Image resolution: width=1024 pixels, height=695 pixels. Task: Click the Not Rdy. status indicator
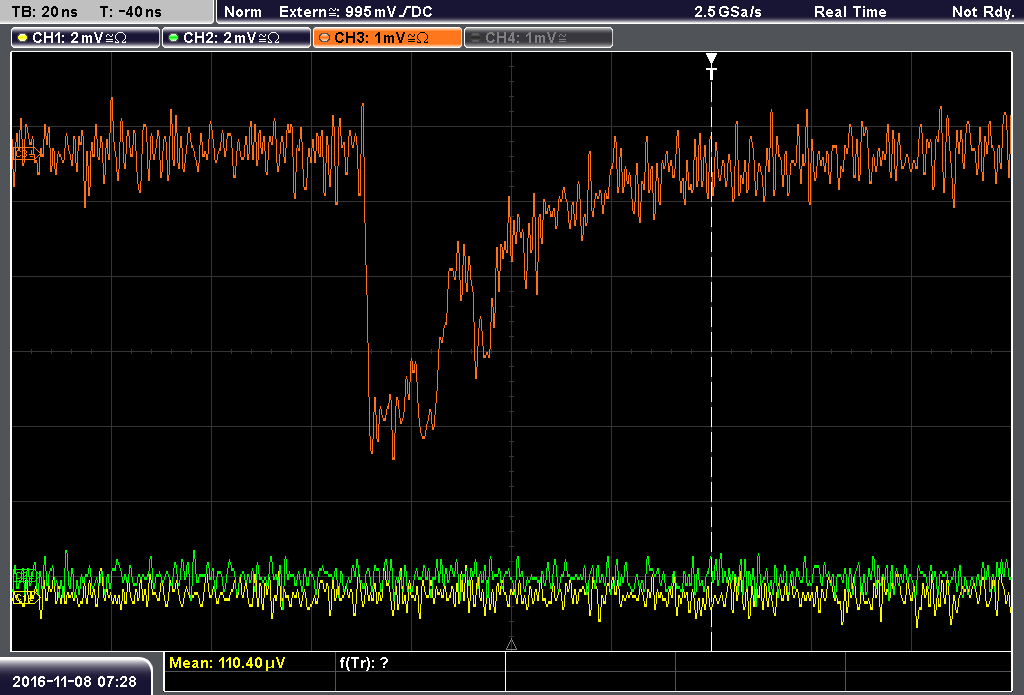pos(982,12)
